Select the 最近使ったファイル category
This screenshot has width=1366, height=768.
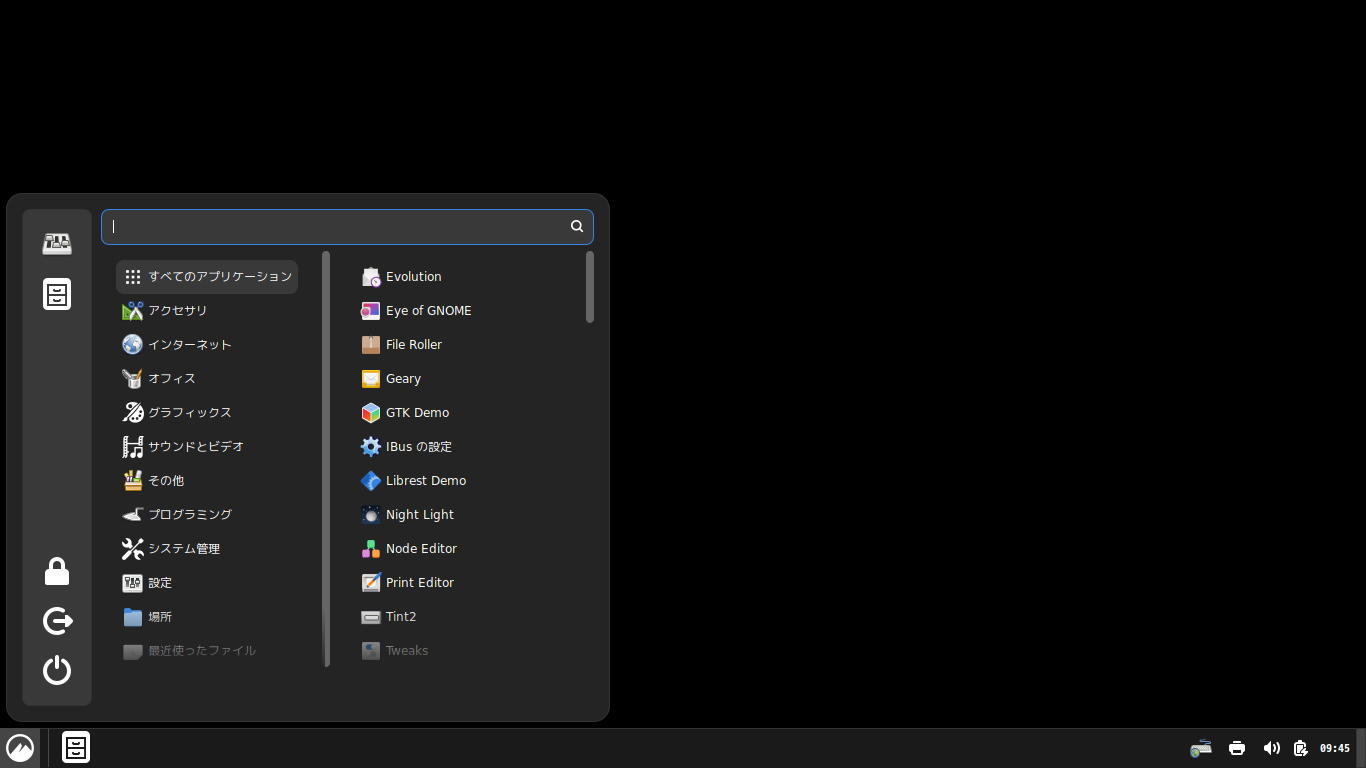click(207, 651)
